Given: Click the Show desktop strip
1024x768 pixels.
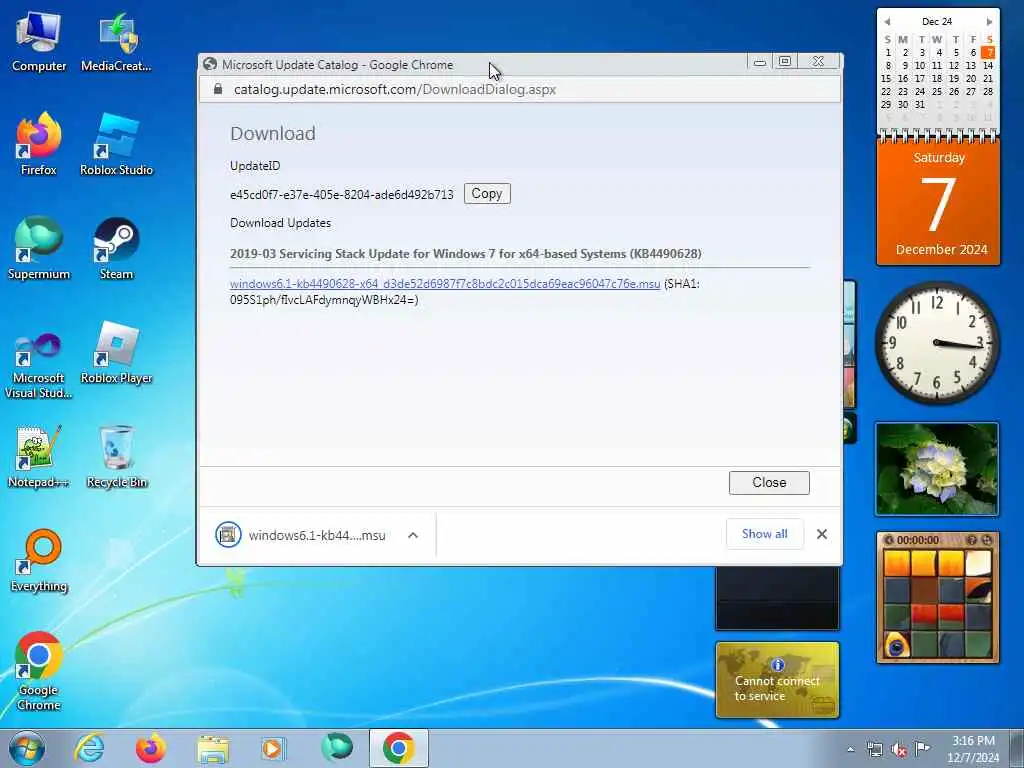Looking at the screenshot, I should coord(1016,748).
